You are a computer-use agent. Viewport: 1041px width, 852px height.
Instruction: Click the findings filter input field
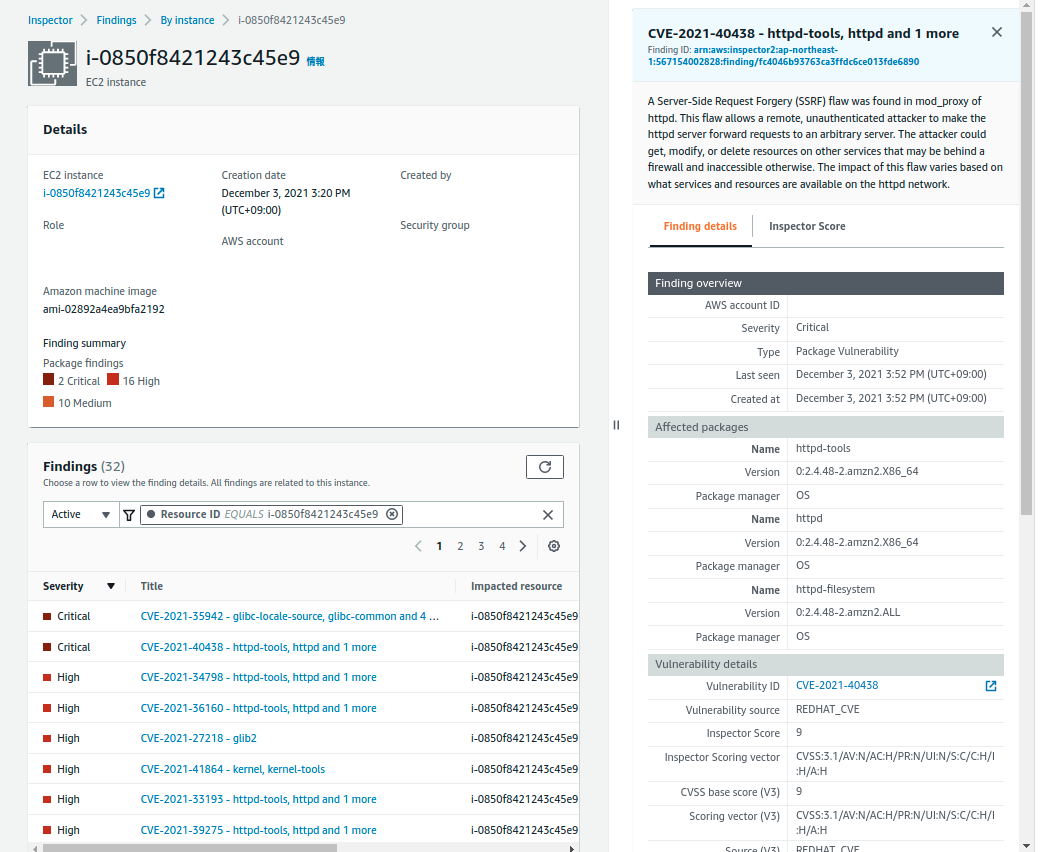(470, 514)
